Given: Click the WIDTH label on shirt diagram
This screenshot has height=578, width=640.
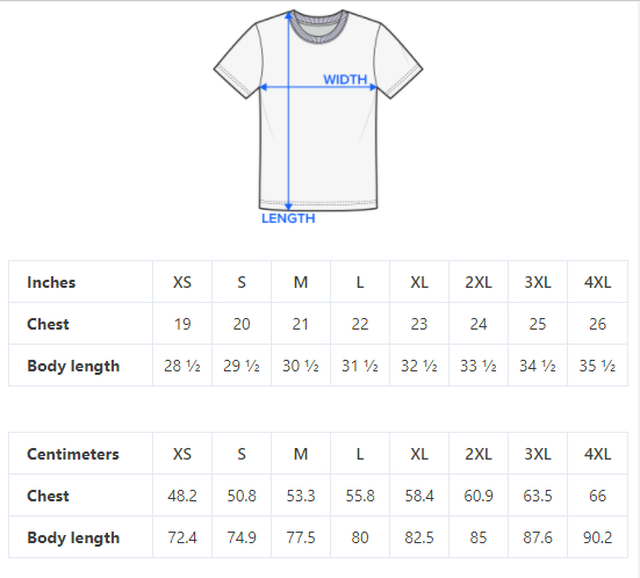Looking at the screenshot, I should 345,79.
